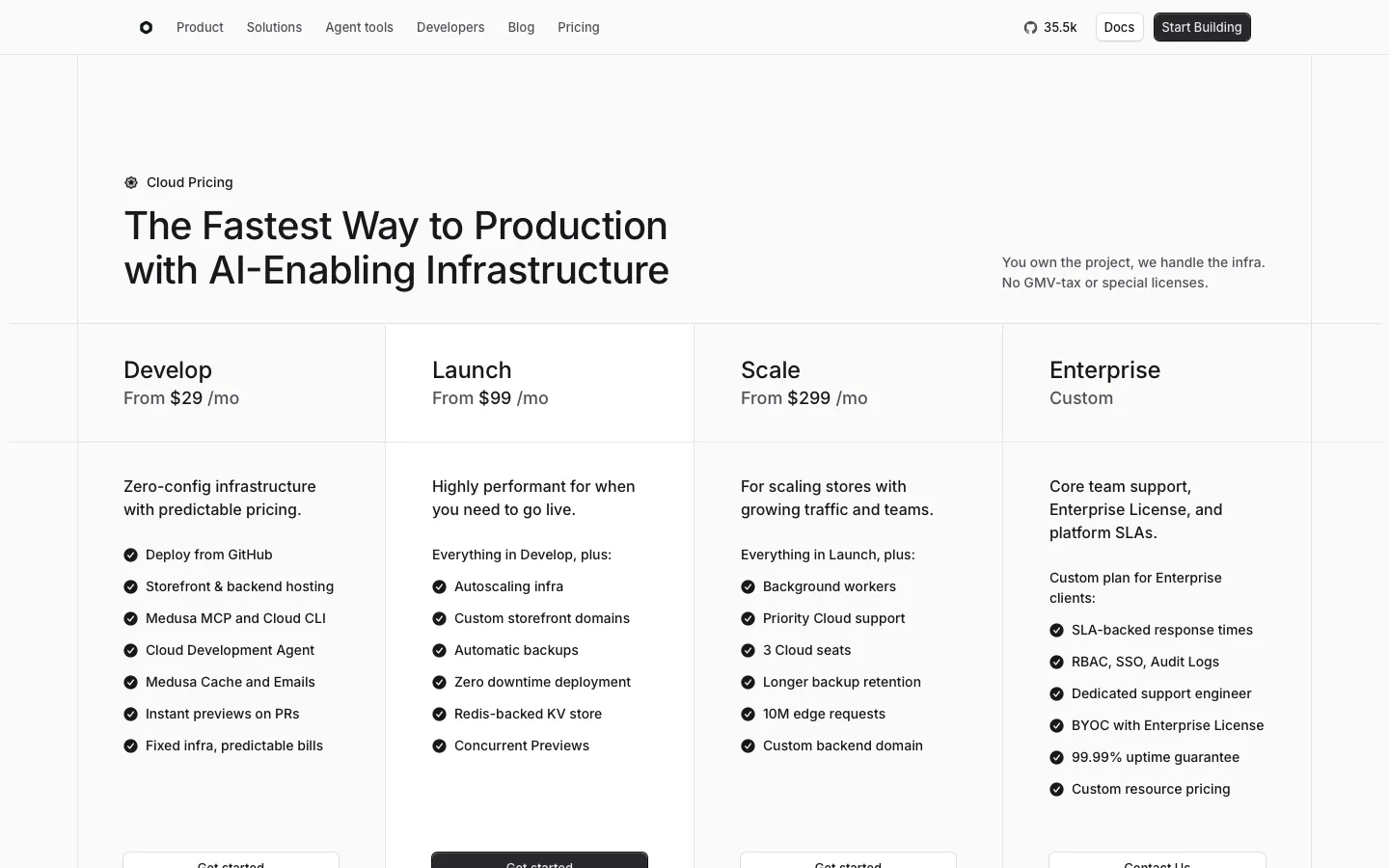Click the Start Building button

(x=1202, y=27)
